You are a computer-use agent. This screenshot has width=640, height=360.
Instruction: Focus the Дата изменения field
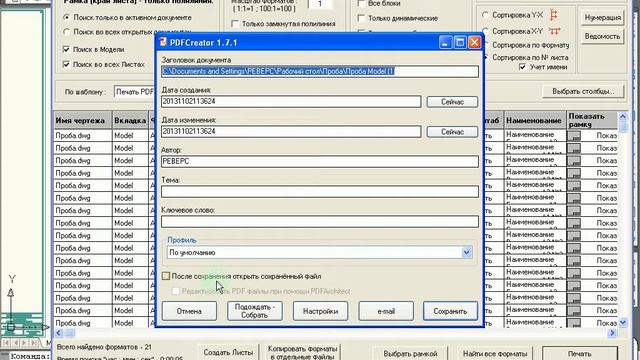coord(291,131)
